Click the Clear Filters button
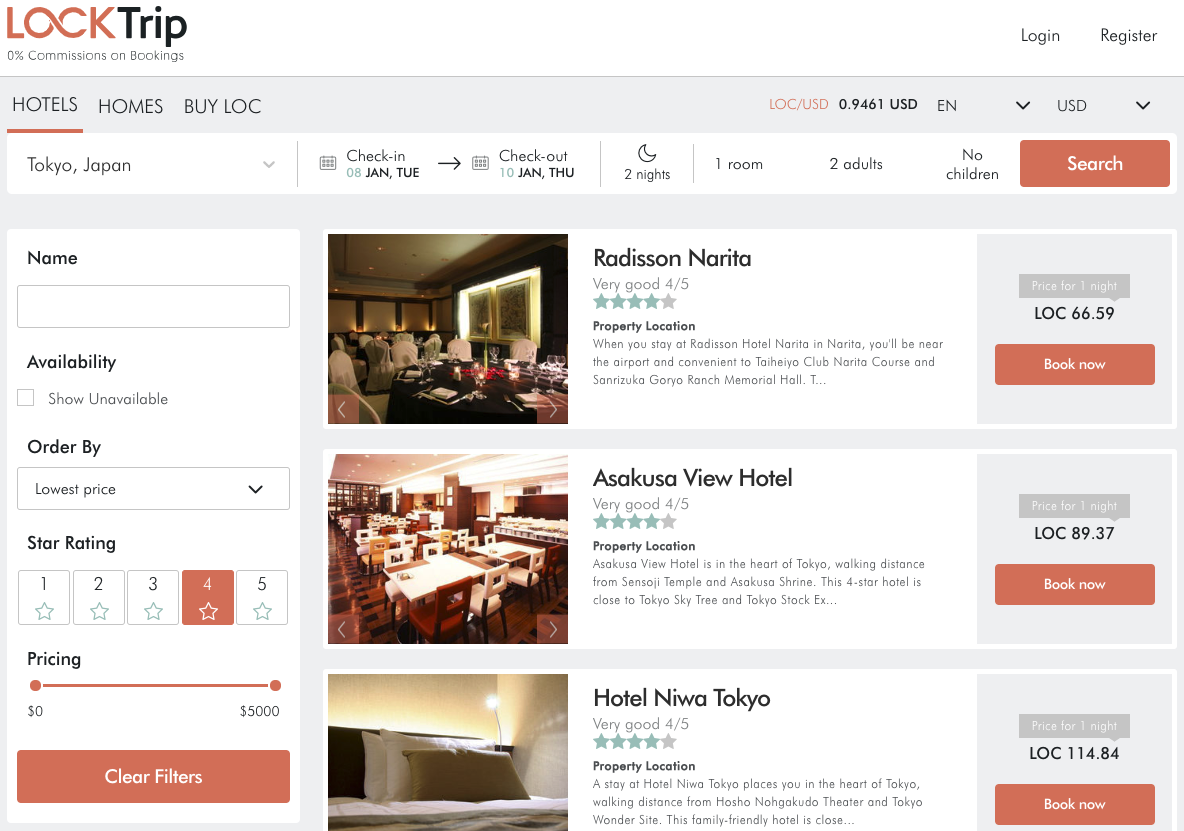 coord(153,776)
